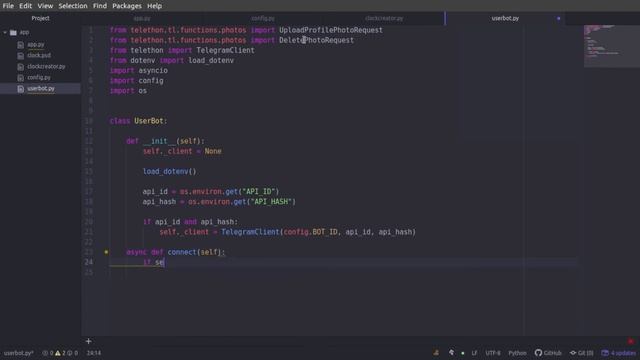The height and width of the screenshot is (360, 640).
Task: Click the userbot.py filename in status bar
Action: [x=18, y=353]
